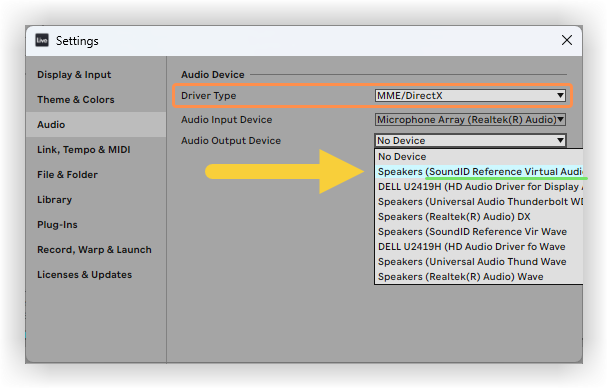The height and width of the screenshot is (389, 607).
Task: Collapse the Audio Output Device dropdown
Action: coord(470,141)
